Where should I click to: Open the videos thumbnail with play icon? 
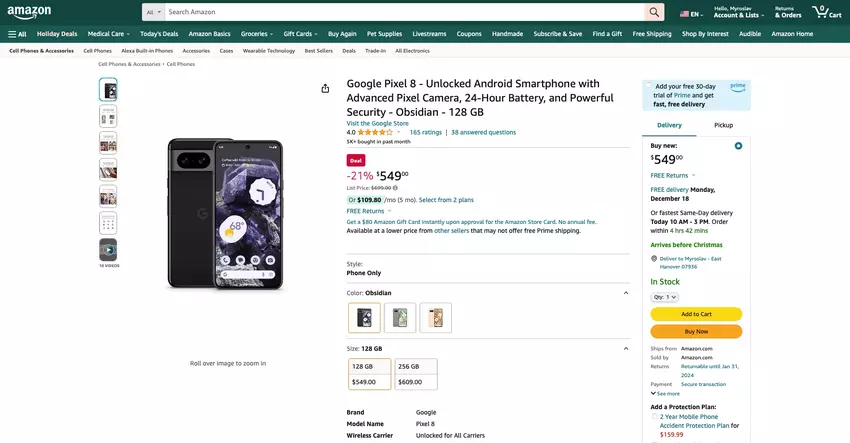click(108, 249)
